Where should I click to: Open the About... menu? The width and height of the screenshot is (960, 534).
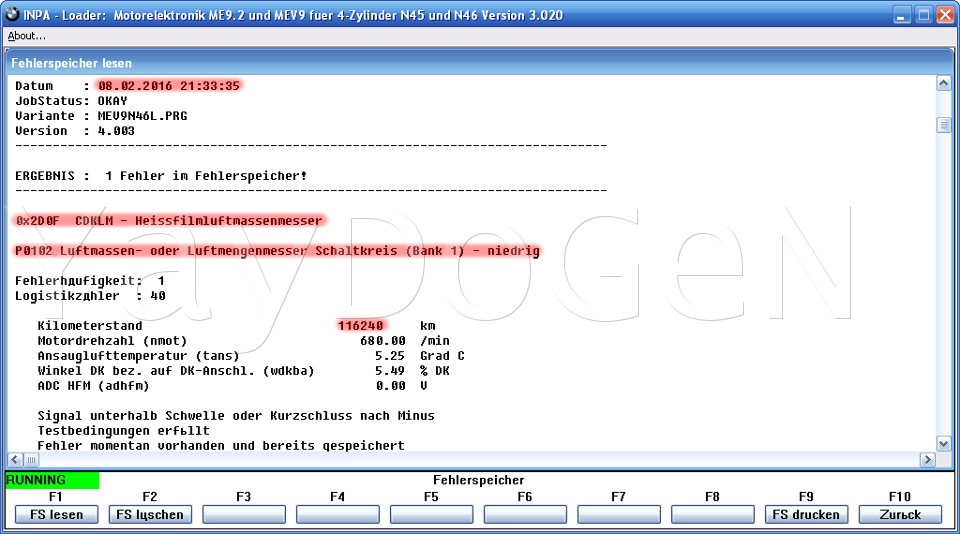point(26,36)
